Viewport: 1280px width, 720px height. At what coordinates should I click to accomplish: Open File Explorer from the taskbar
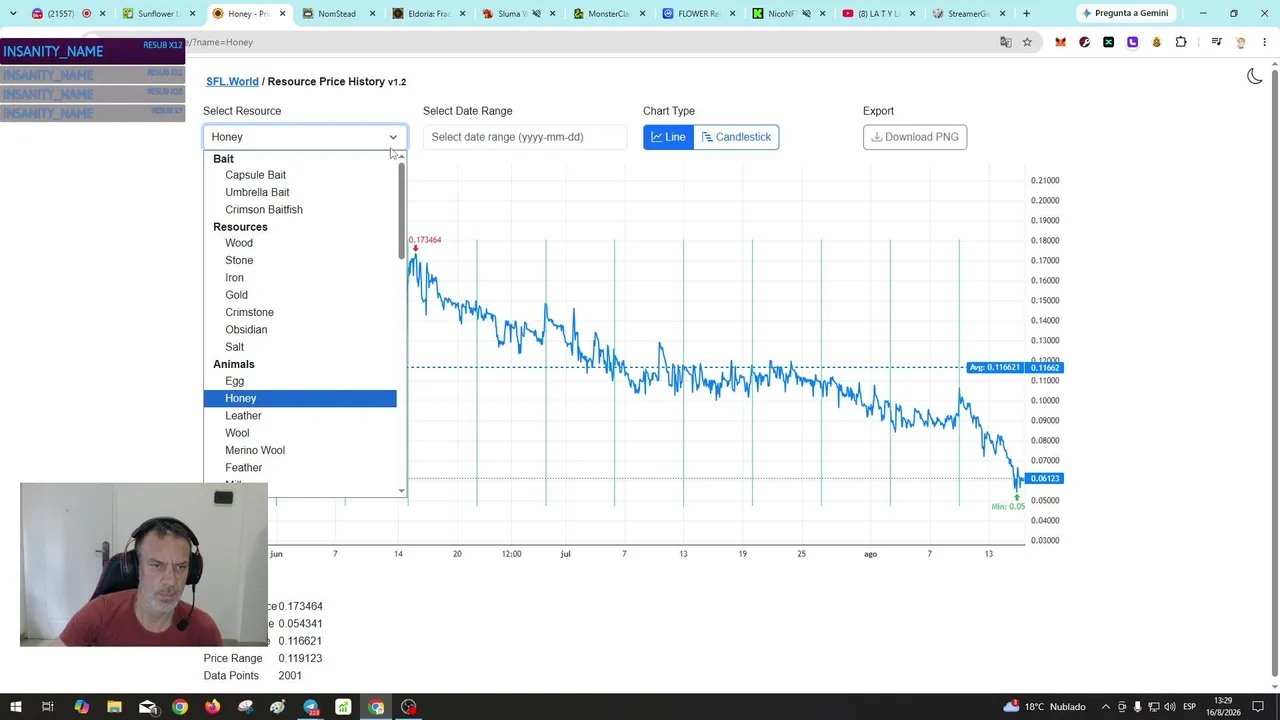click(x=114, y=707)
